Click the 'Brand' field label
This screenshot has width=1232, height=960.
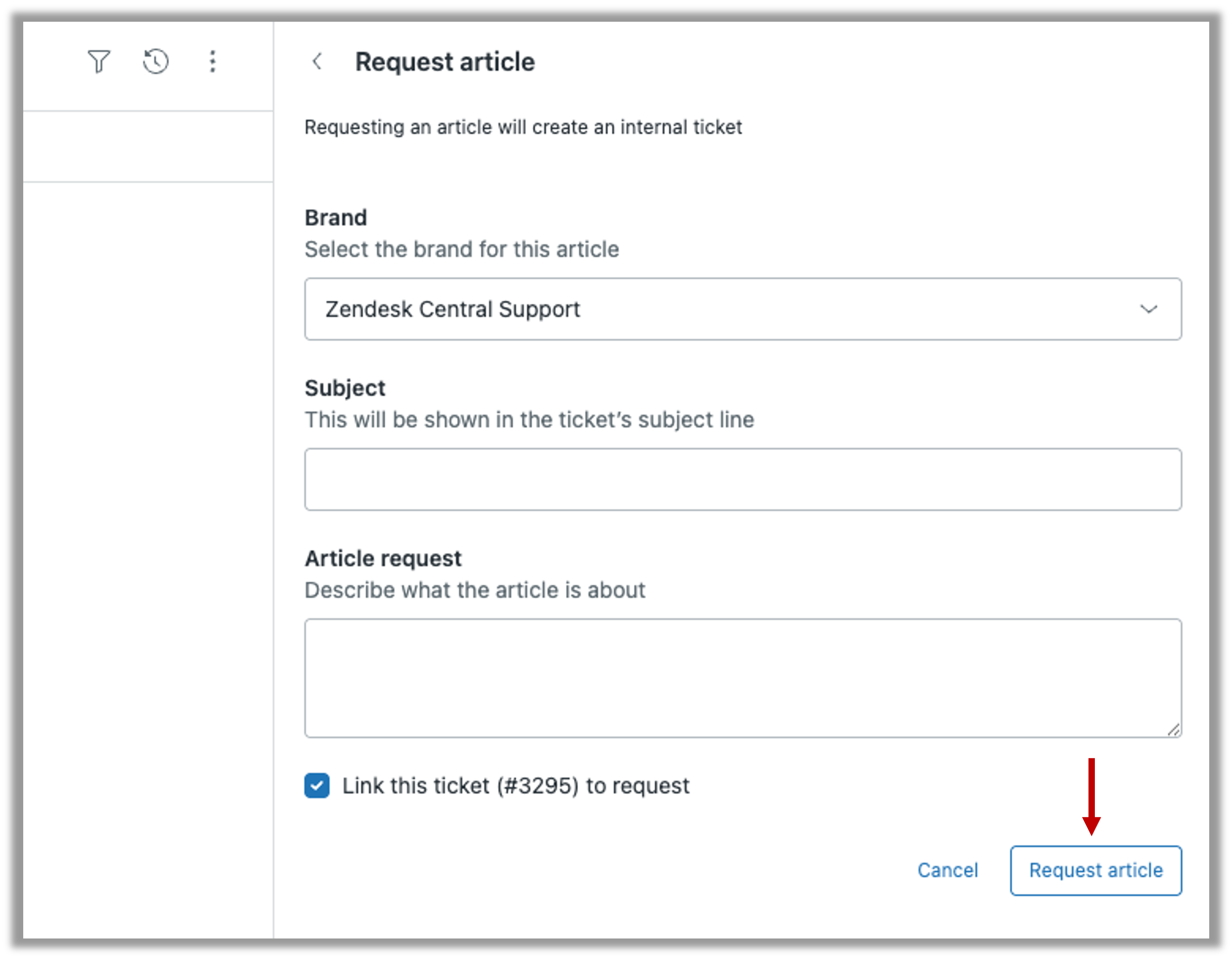pos(336,218)
